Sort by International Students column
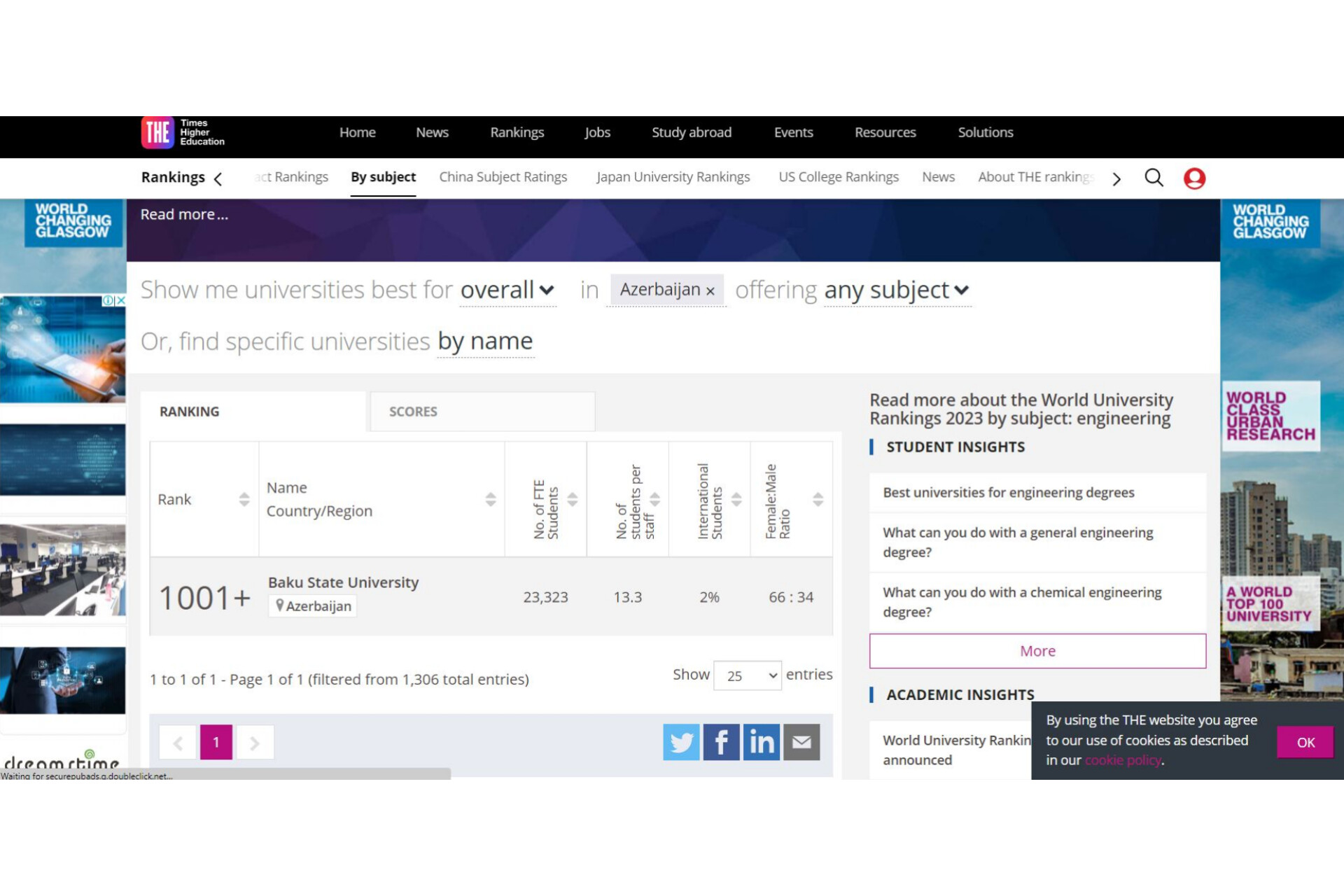 point(736,499)
